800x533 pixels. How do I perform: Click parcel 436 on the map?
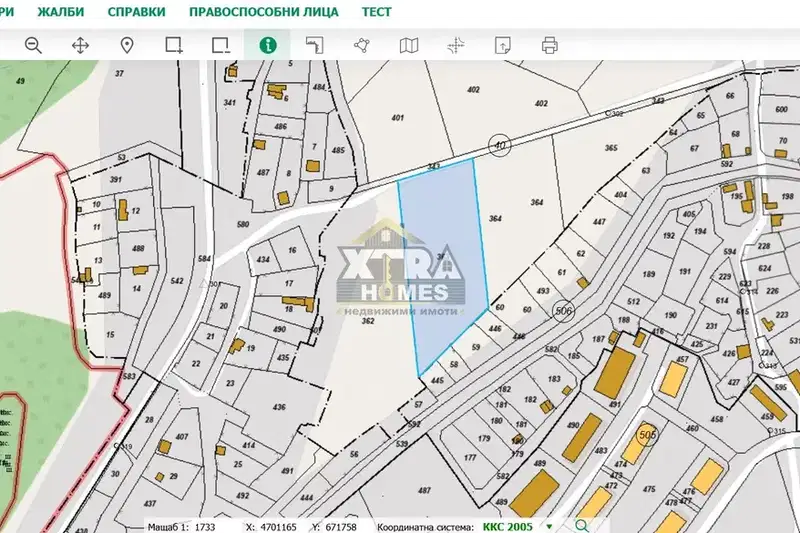tap(279, 407)
